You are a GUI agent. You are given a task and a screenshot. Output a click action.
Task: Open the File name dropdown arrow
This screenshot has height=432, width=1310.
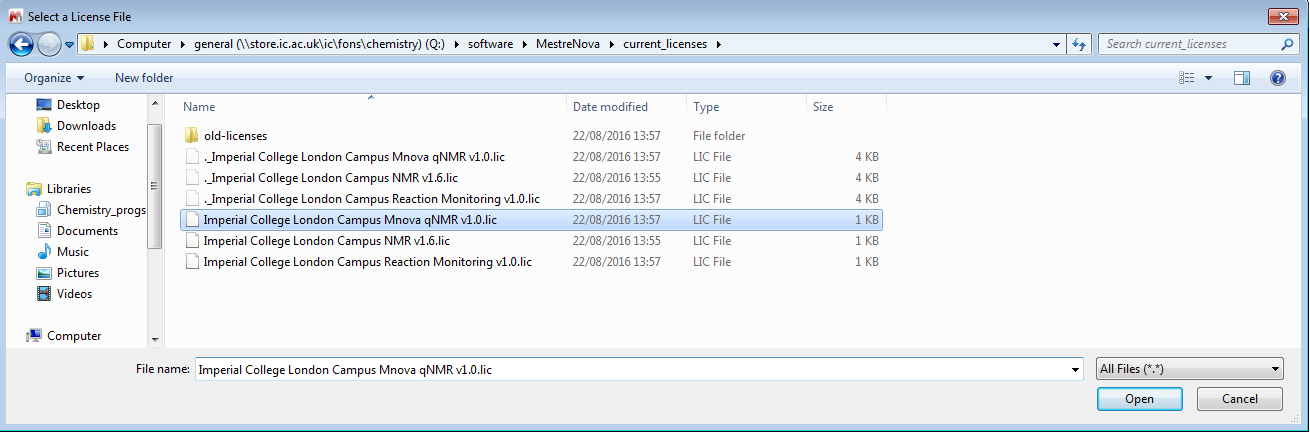point(1075,369)
